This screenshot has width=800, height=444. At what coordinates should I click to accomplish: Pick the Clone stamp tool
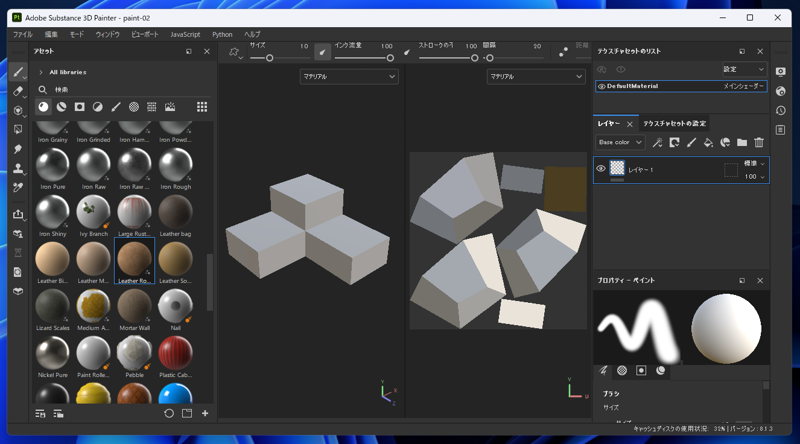(x=18, y=168)
